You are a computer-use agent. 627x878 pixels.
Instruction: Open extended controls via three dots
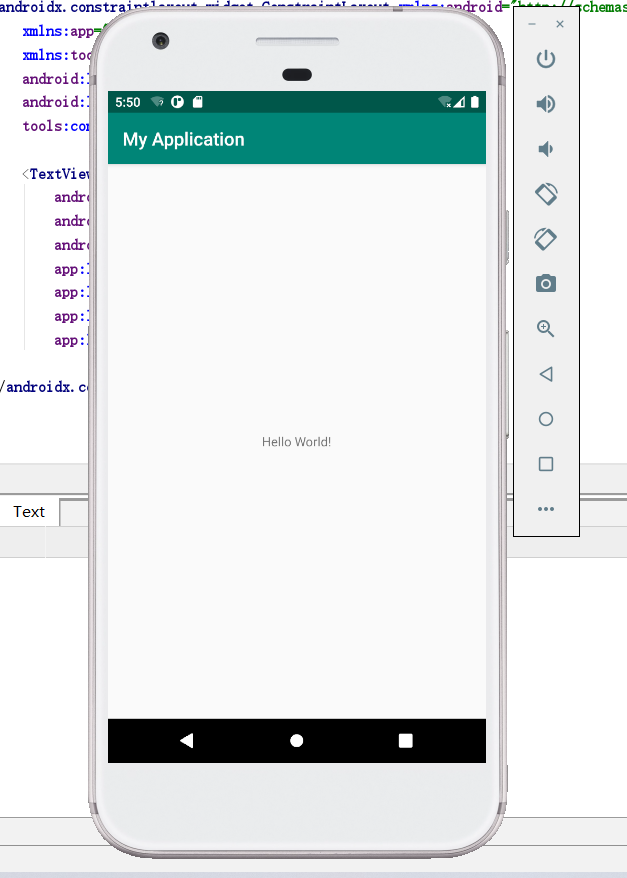coord(546,509)
